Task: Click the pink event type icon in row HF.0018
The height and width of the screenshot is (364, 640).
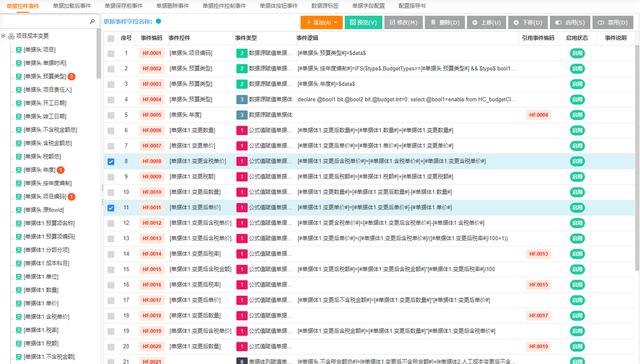Action: pos(242,316)
